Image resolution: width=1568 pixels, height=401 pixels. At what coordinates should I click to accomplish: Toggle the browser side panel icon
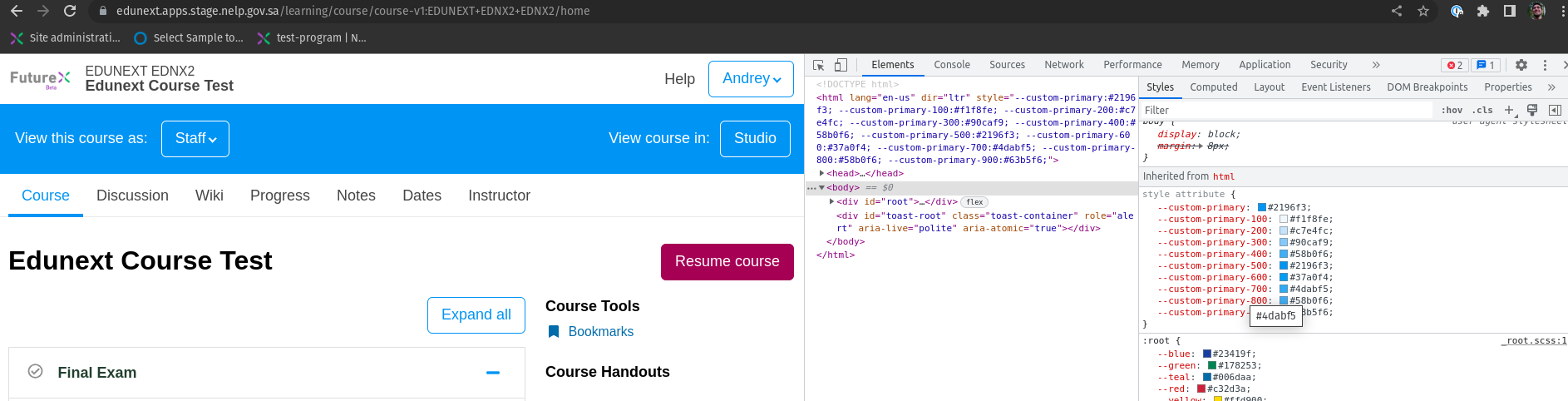point(1510,11)
